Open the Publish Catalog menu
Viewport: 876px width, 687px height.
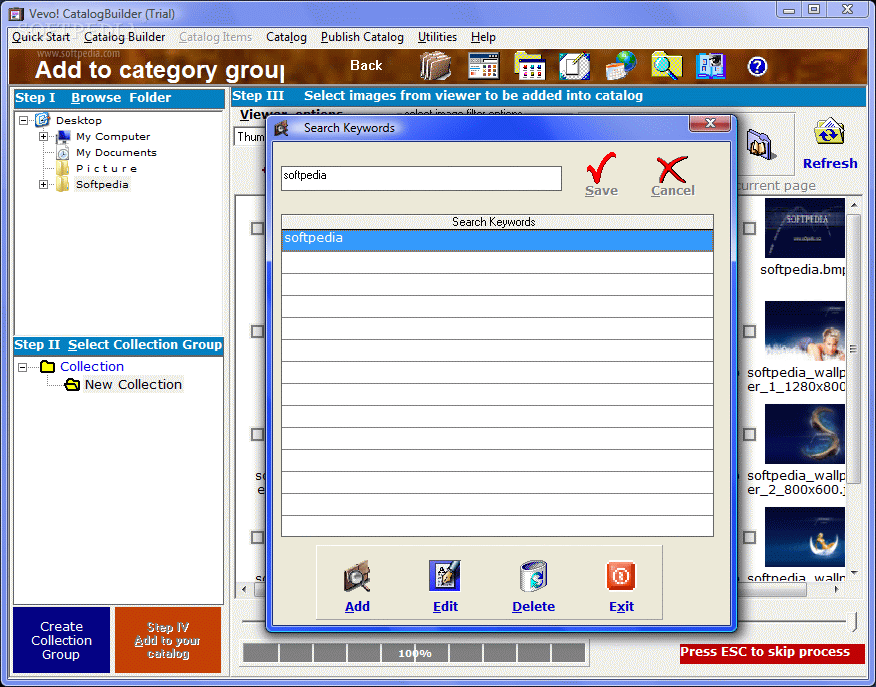coord(362,37)
